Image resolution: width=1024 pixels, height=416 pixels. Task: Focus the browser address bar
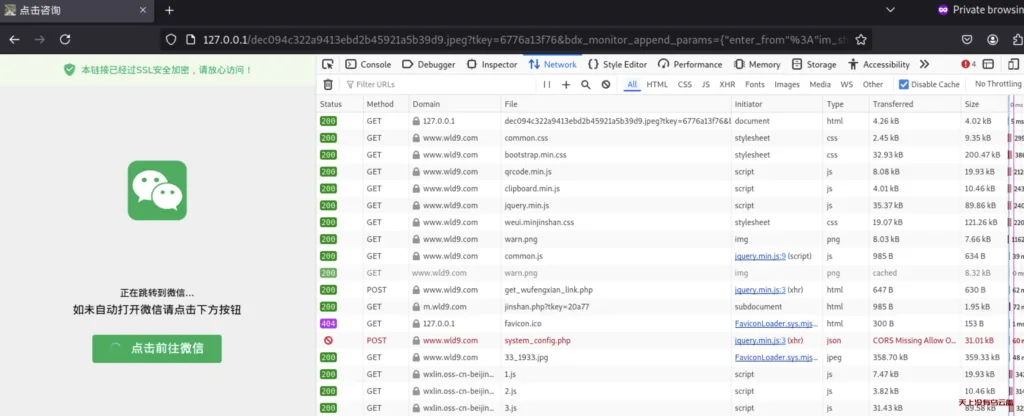[516, 40]
